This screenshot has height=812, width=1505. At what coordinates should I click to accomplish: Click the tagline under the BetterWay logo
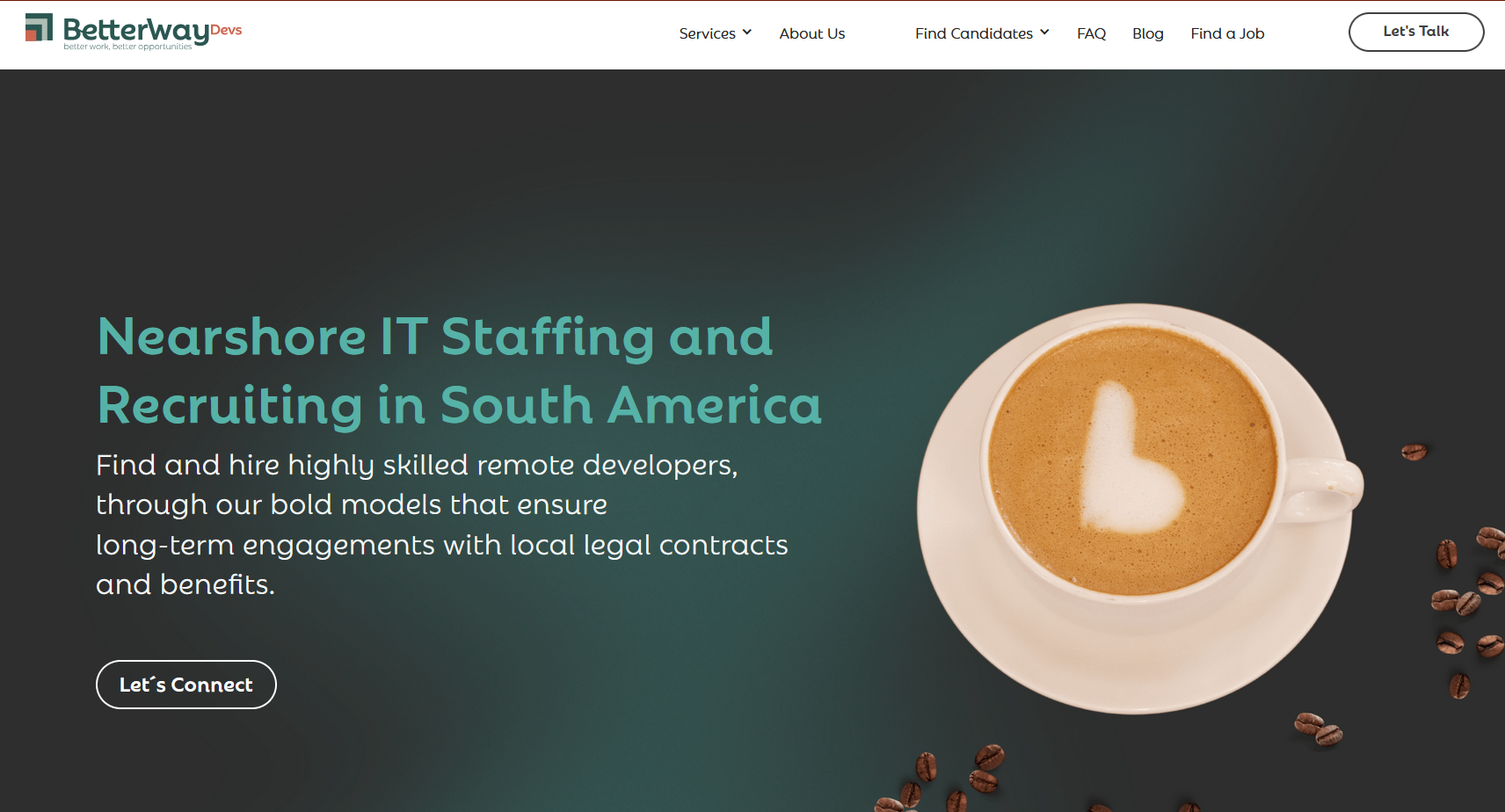point(127,47)
